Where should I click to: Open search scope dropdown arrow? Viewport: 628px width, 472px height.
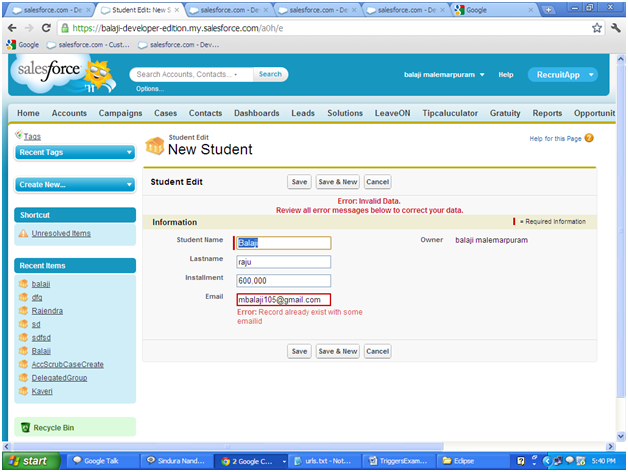pos(236,75)
